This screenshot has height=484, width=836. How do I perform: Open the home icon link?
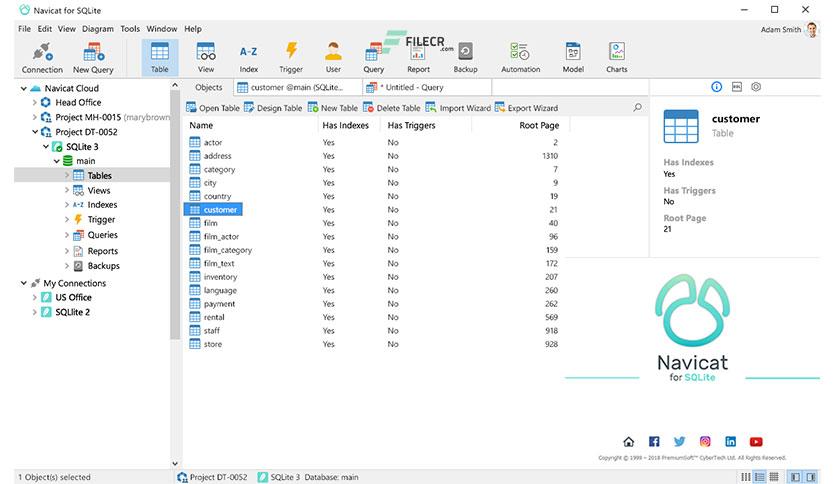coord(629,441)
